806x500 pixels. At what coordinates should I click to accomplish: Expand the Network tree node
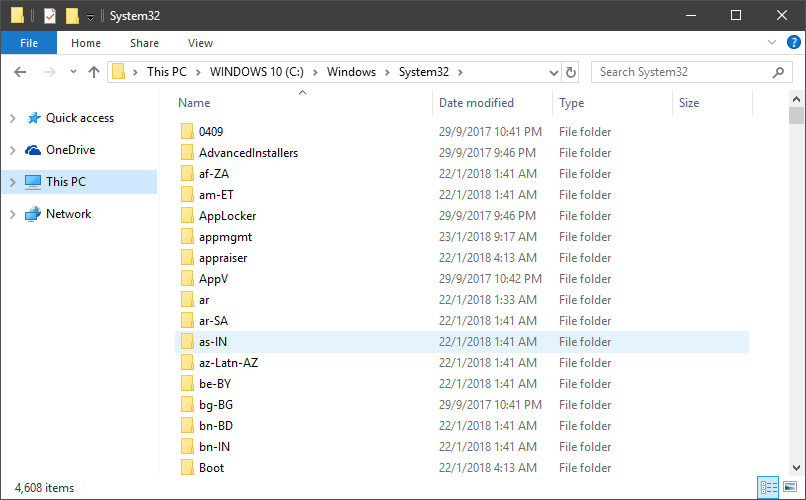point(13,214)
